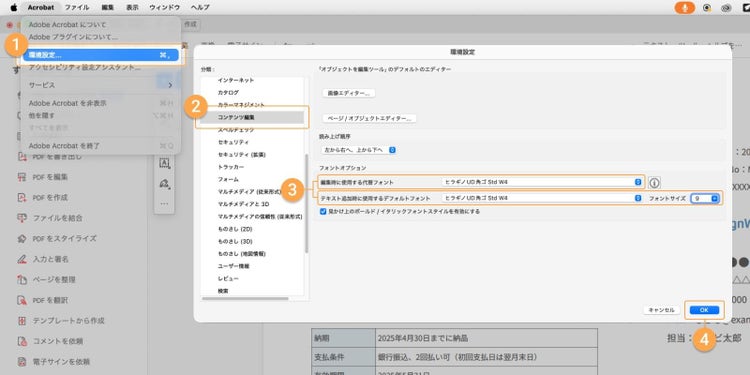
Task: Click the キャンセル button
Action: coord(662,310)
